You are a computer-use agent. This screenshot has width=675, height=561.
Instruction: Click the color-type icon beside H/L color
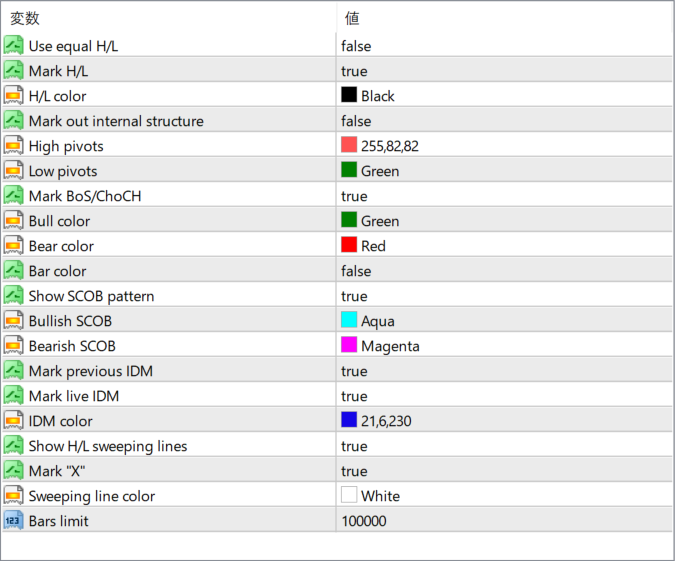13,96
